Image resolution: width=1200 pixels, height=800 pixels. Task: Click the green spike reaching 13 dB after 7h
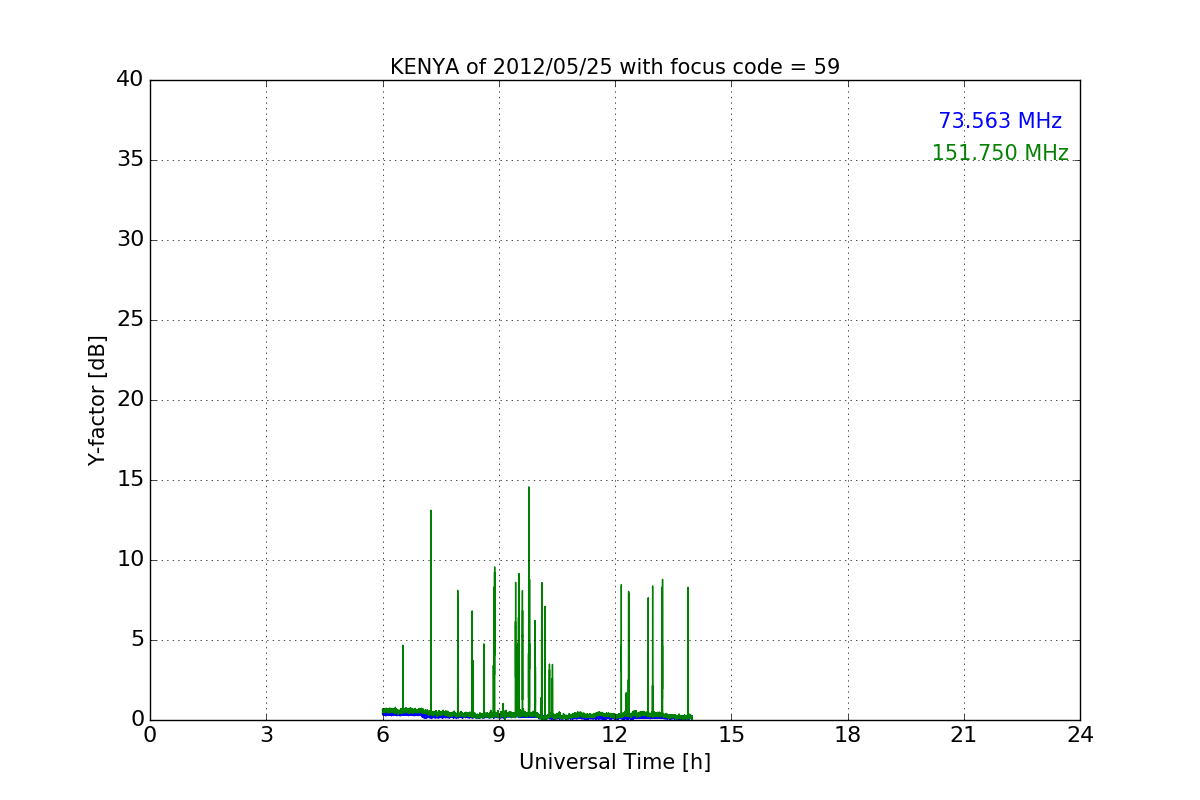[431, 610]
